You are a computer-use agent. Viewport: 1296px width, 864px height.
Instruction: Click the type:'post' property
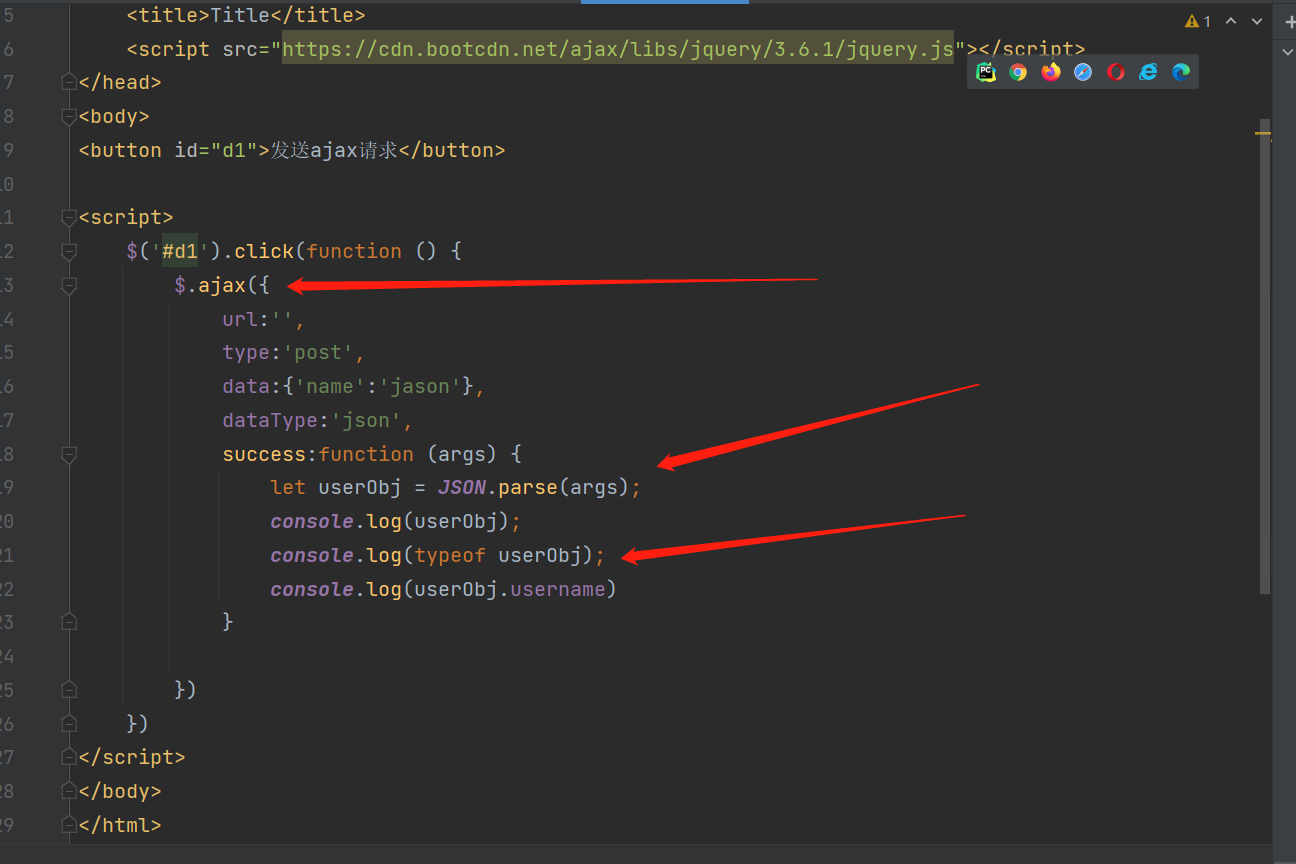click(293, 353)
